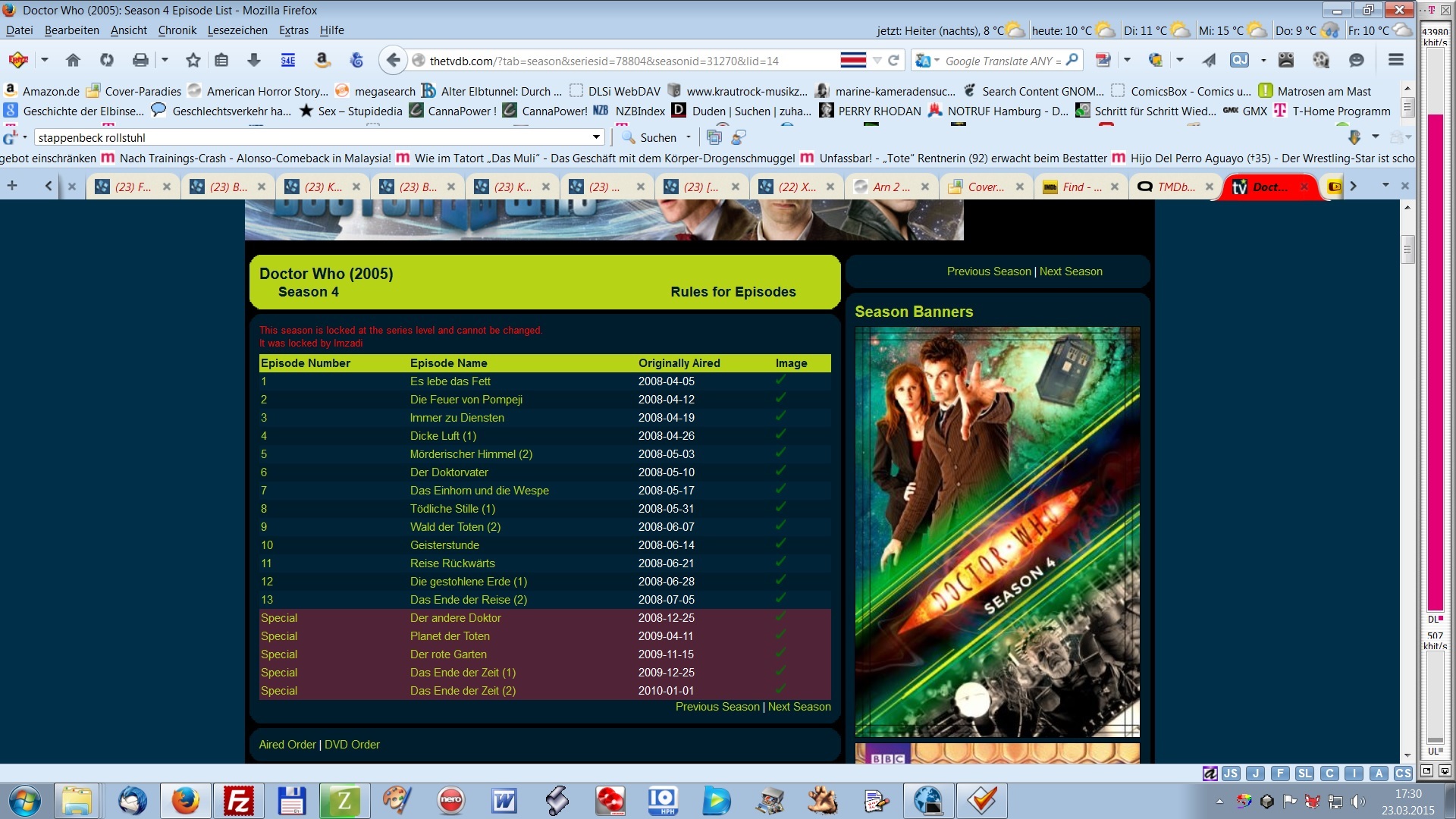This screenshot has height=819, width=1456.
Task: Expand the search engine selector dropdown
Action: point(937,61)
